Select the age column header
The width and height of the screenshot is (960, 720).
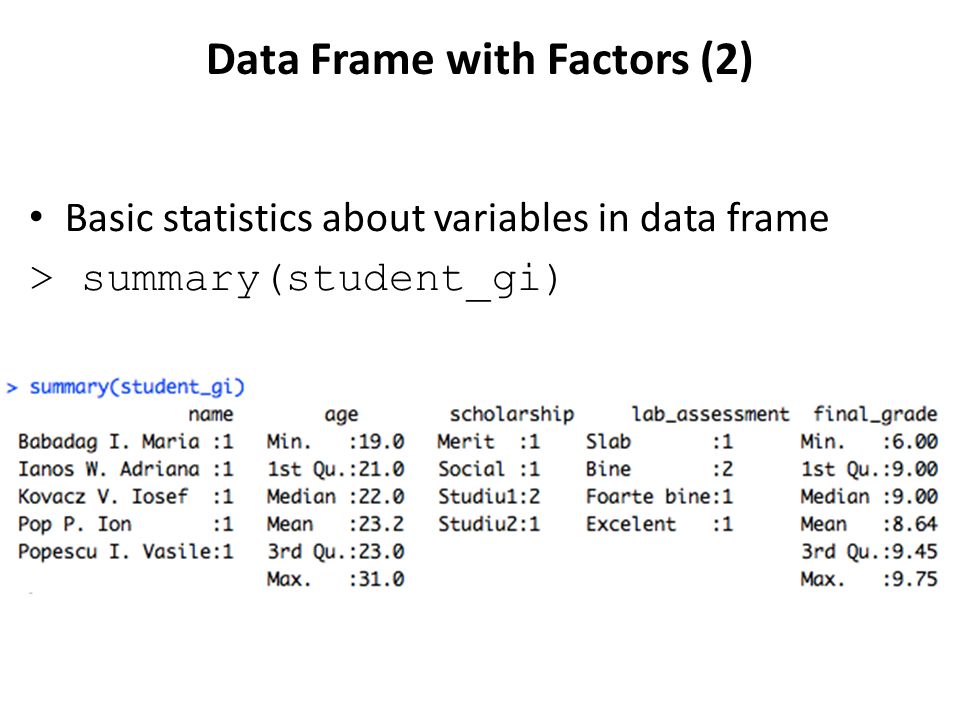pyautogui.click(x=341, y=416)
